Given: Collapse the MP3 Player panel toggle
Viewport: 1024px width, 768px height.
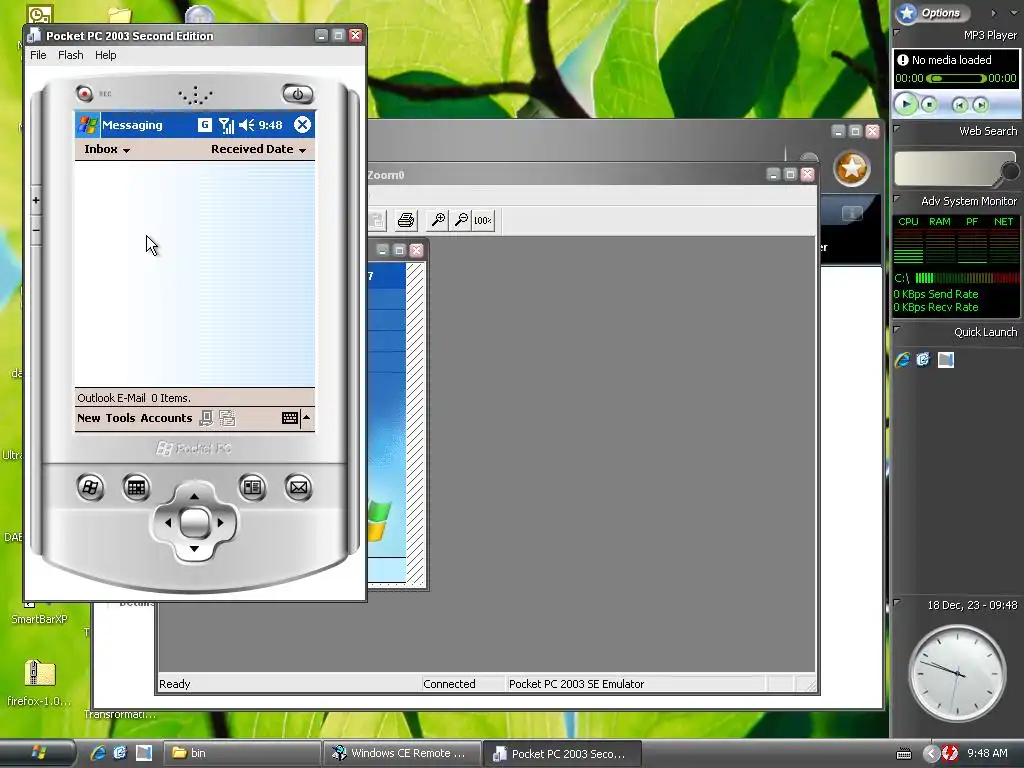Looking at the screenshot, I should click(897, 32).
